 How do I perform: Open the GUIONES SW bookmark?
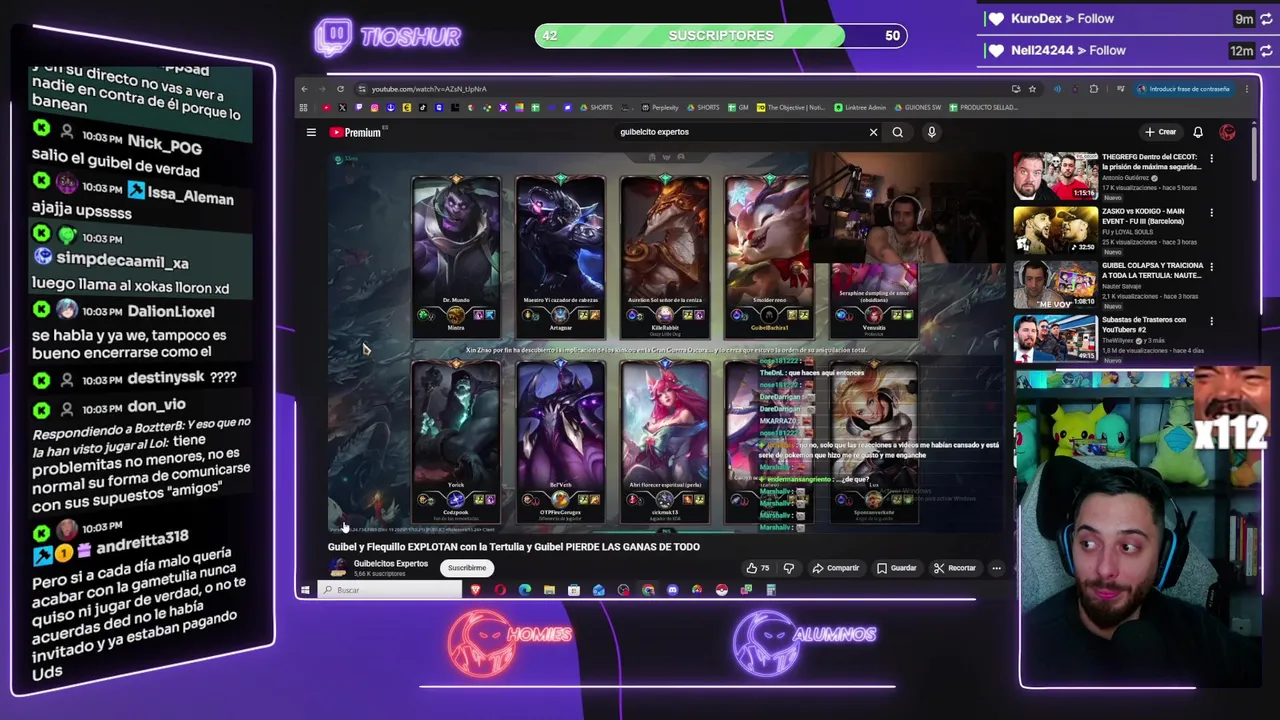917,108
